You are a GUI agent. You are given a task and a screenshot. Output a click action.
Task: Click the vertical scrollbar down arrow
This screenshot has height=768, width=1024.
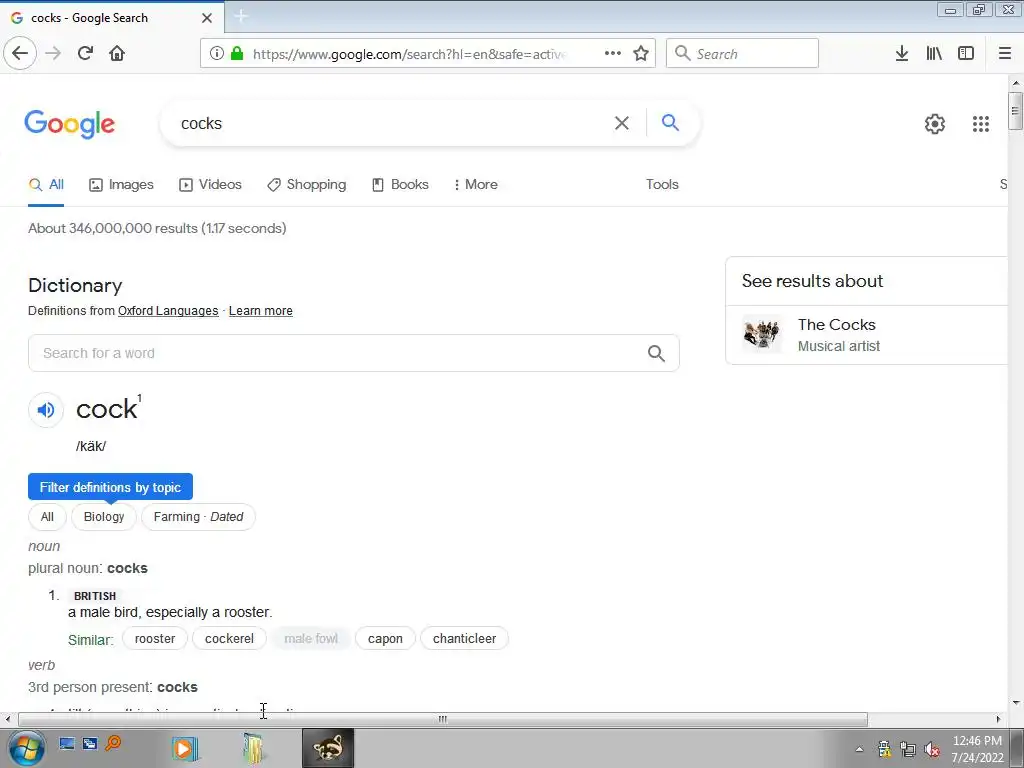[x=1016, y=703]
